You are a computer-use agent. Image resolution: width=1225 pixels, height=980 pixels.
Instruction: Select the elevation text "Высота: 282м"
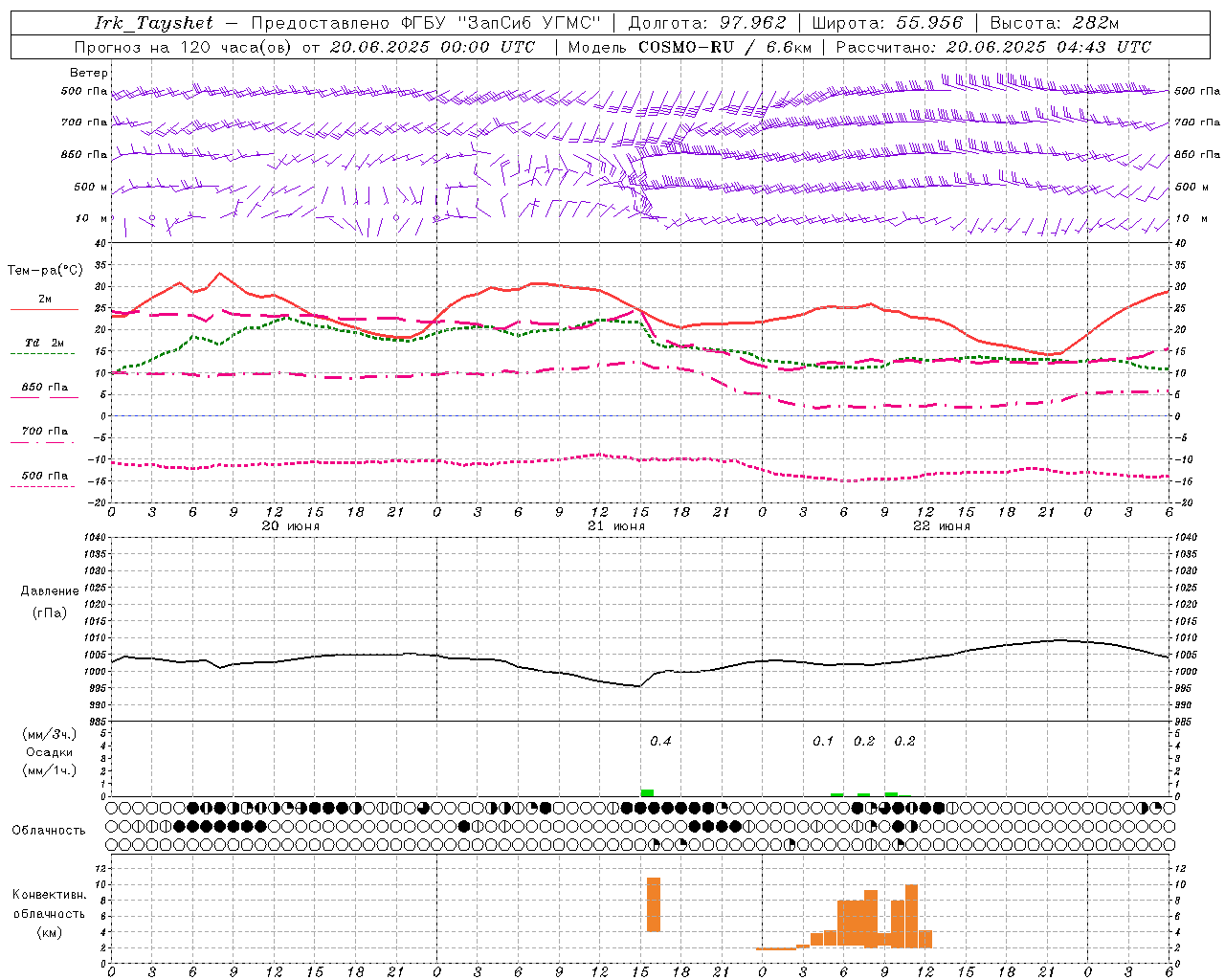pos(1055,23)
